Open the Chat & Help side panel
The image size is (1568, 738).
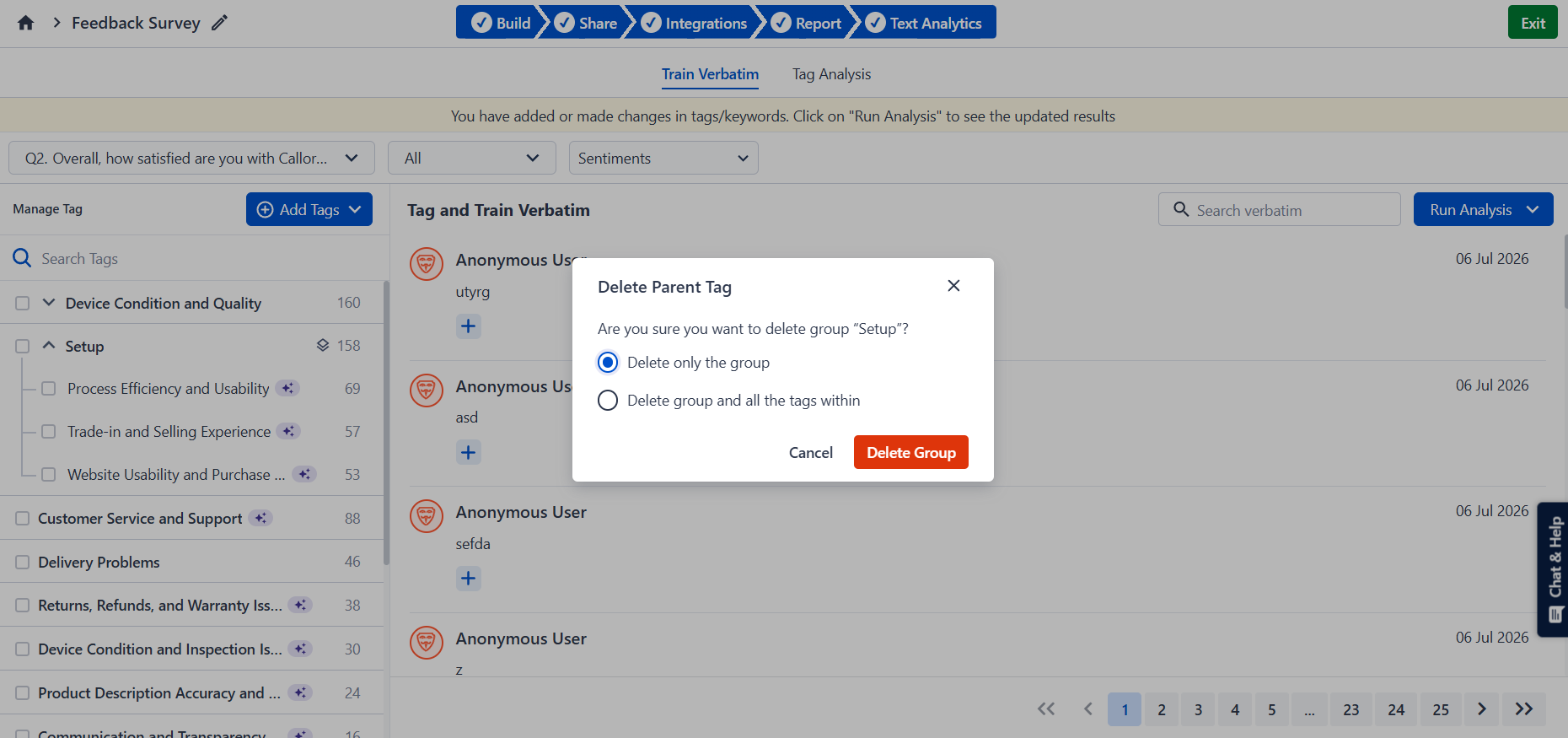pos(1554,569)
